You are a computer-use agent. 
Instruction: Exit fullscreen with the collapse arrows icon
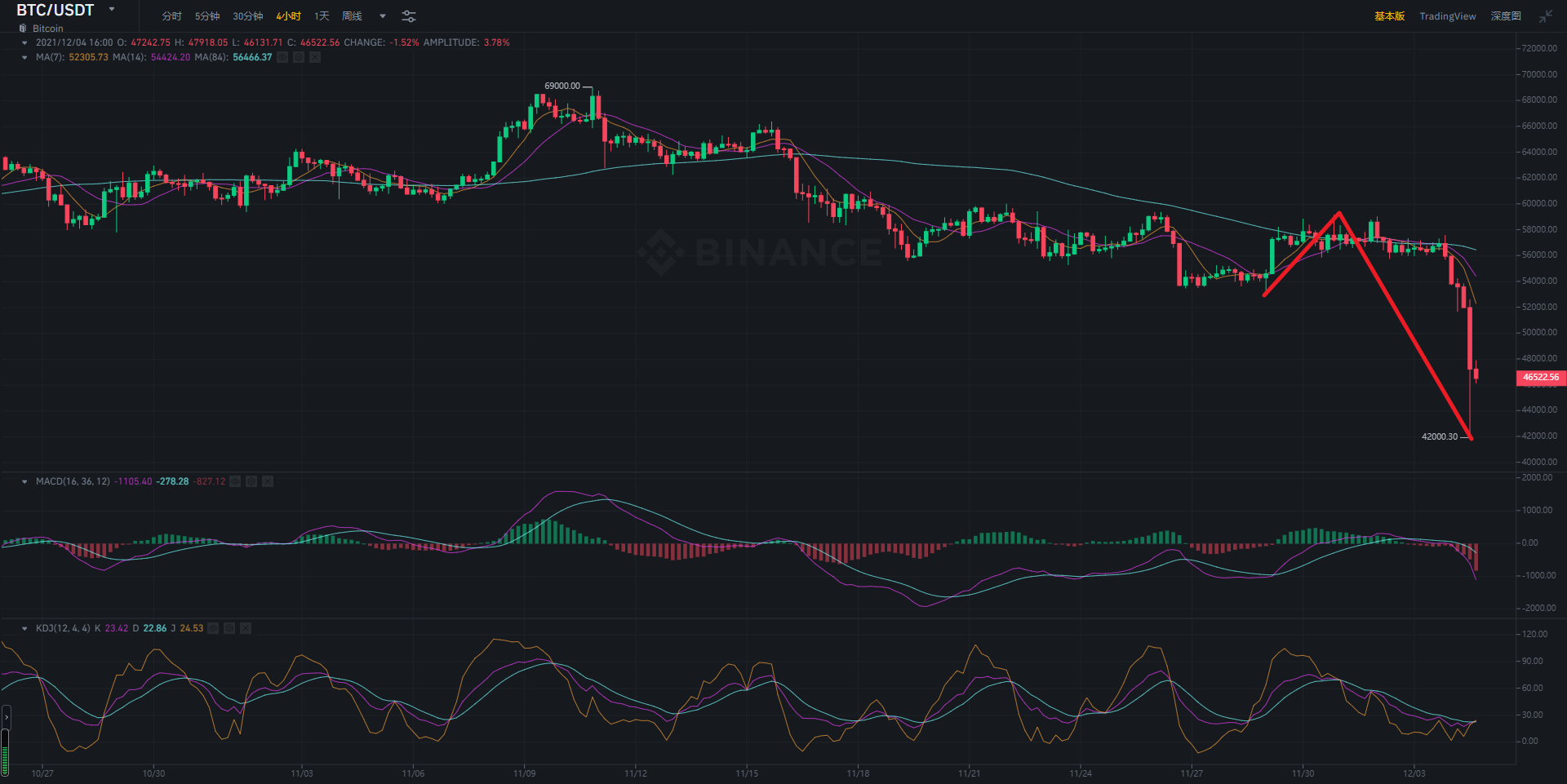pos(1546,16)
